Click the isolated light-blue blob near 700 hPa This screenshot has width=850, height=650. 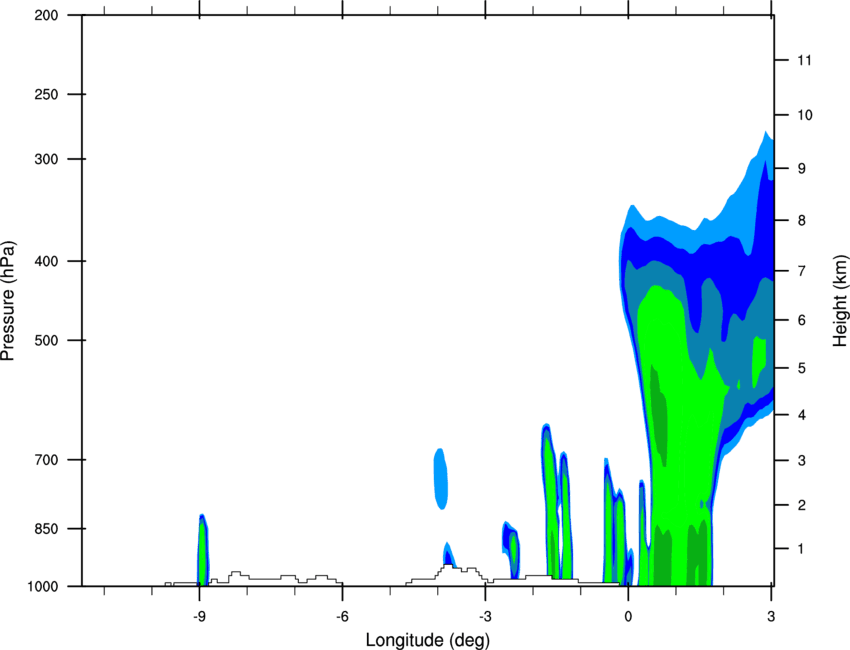(441, 479)
